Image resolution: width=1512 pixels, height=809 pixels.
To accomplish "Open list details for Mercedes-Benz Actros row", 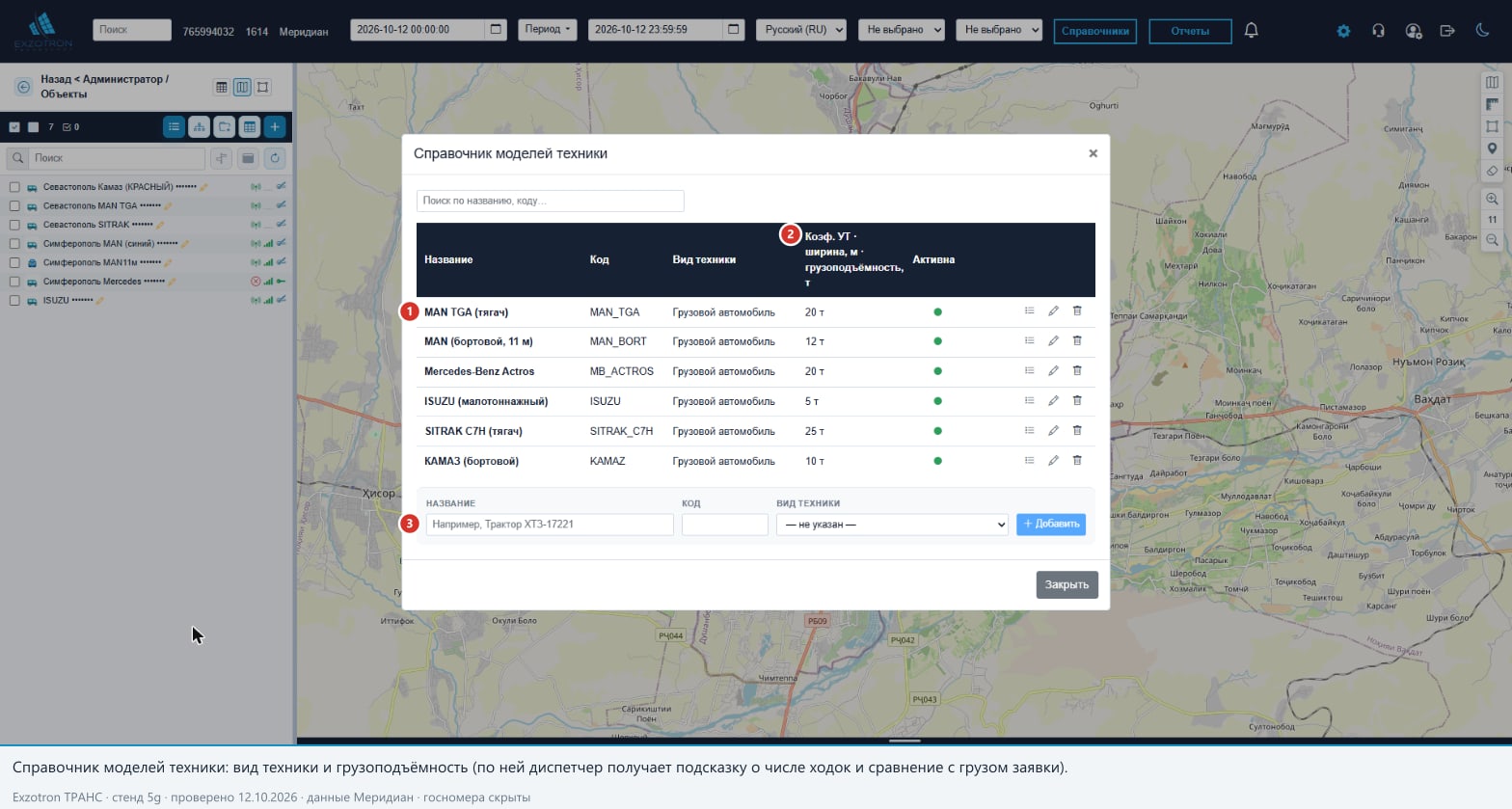I will point(1029,371).
